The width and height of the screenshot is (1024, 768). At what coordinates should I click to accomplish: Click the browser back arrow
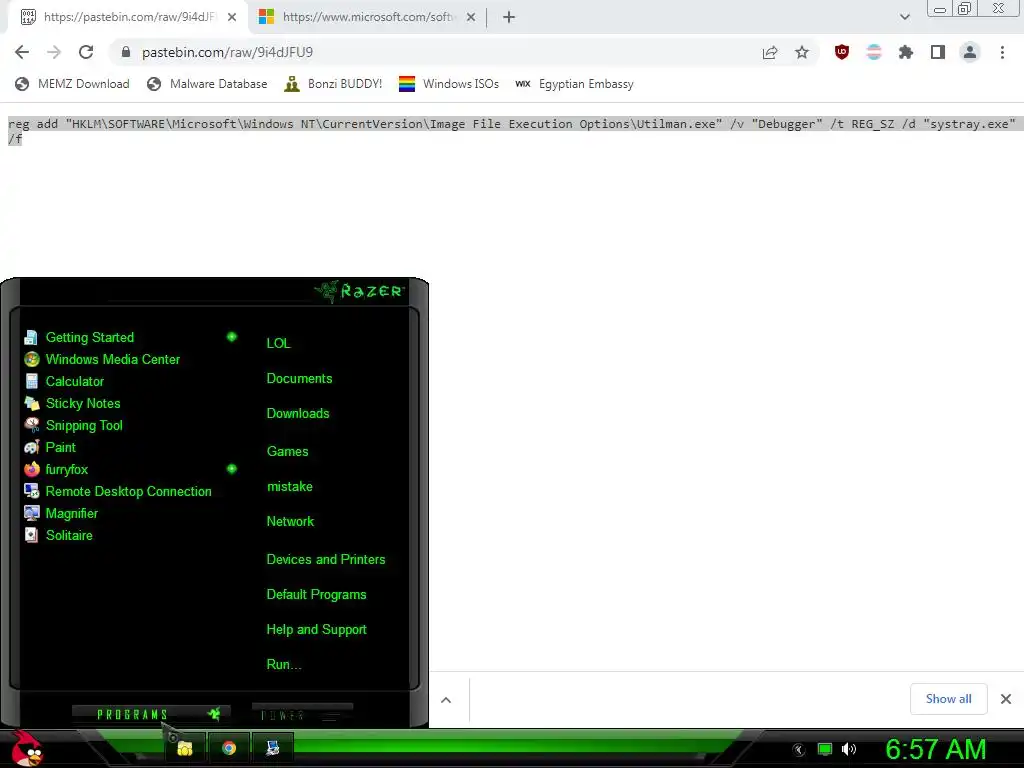tap(22, 52)
